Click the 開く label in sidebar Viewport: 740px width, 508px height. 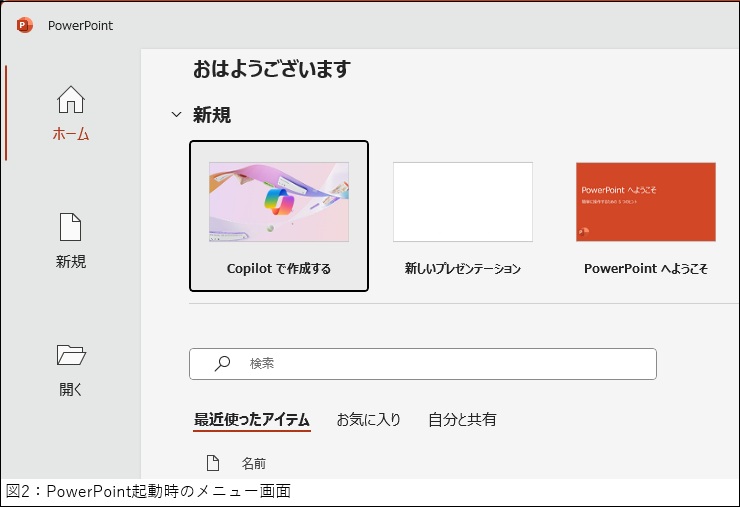(71, 389)
